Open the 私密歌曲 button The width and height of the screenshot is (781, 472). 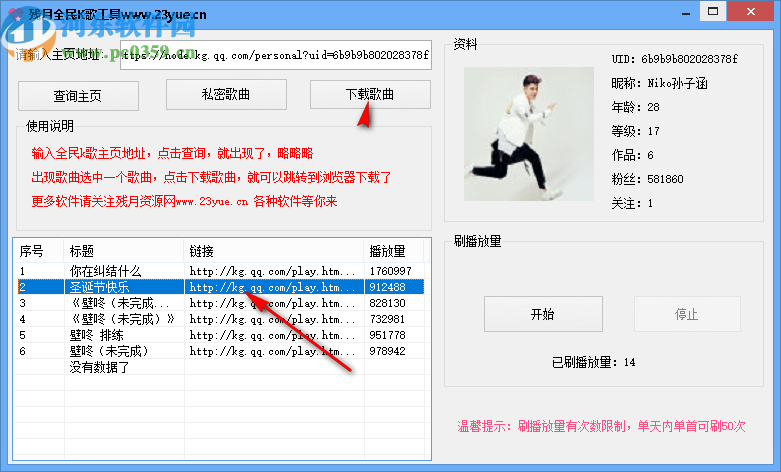click(226, 95)
